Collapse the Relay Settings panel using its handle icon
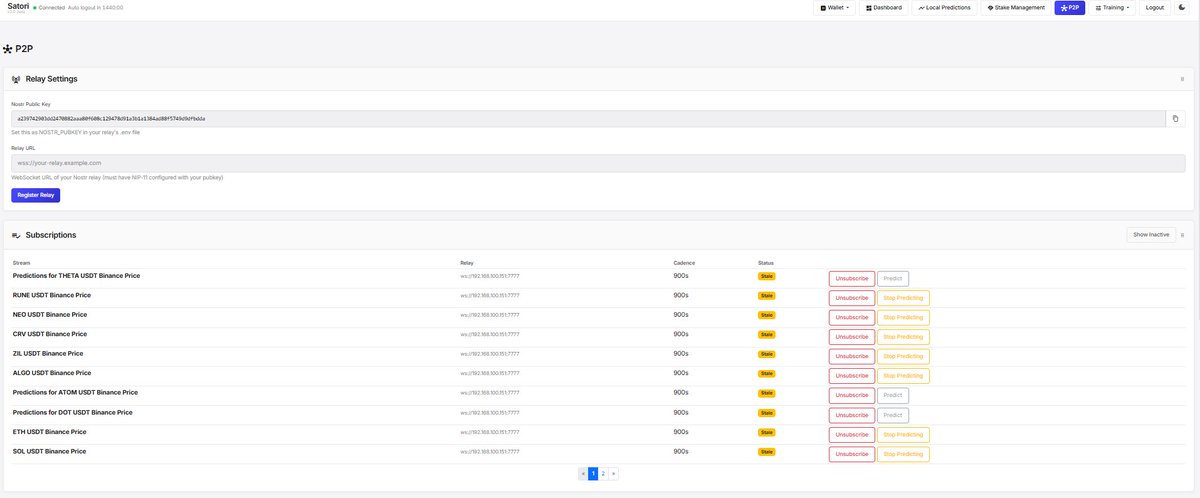 point(1182,78)
